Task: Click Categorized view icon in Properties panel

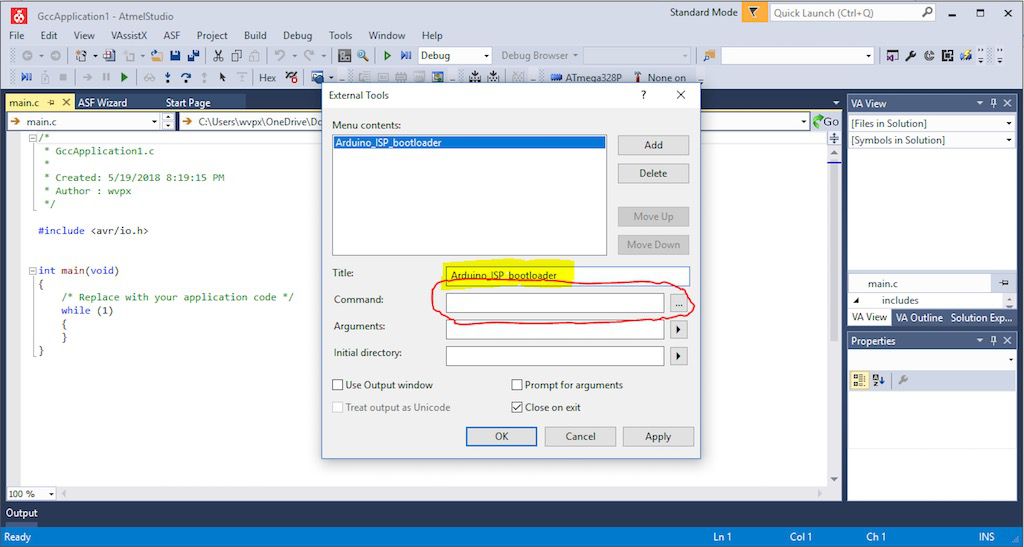Action: pyautogui.click(x=859, y=380)
